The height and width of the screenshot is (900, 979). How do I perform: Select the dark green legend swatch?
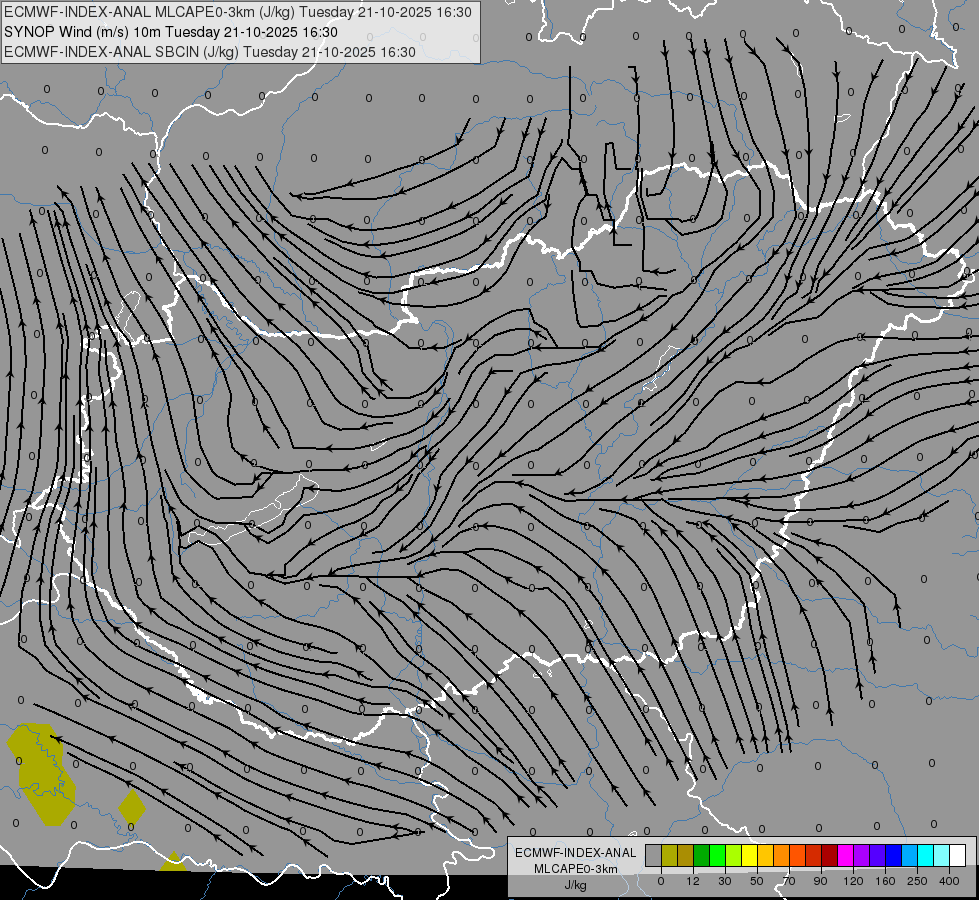pyautogui.click(x=702, y=855)
